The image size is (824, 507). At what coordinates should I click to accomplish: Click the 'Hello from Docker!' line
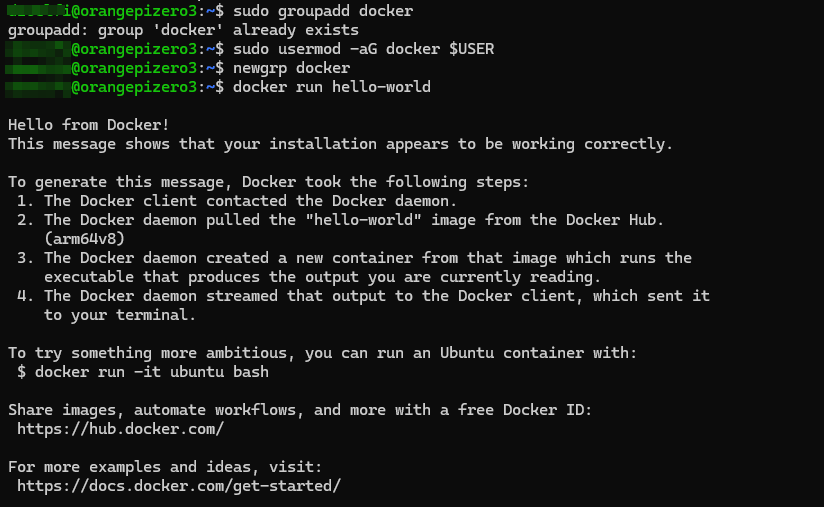[89, 125]
